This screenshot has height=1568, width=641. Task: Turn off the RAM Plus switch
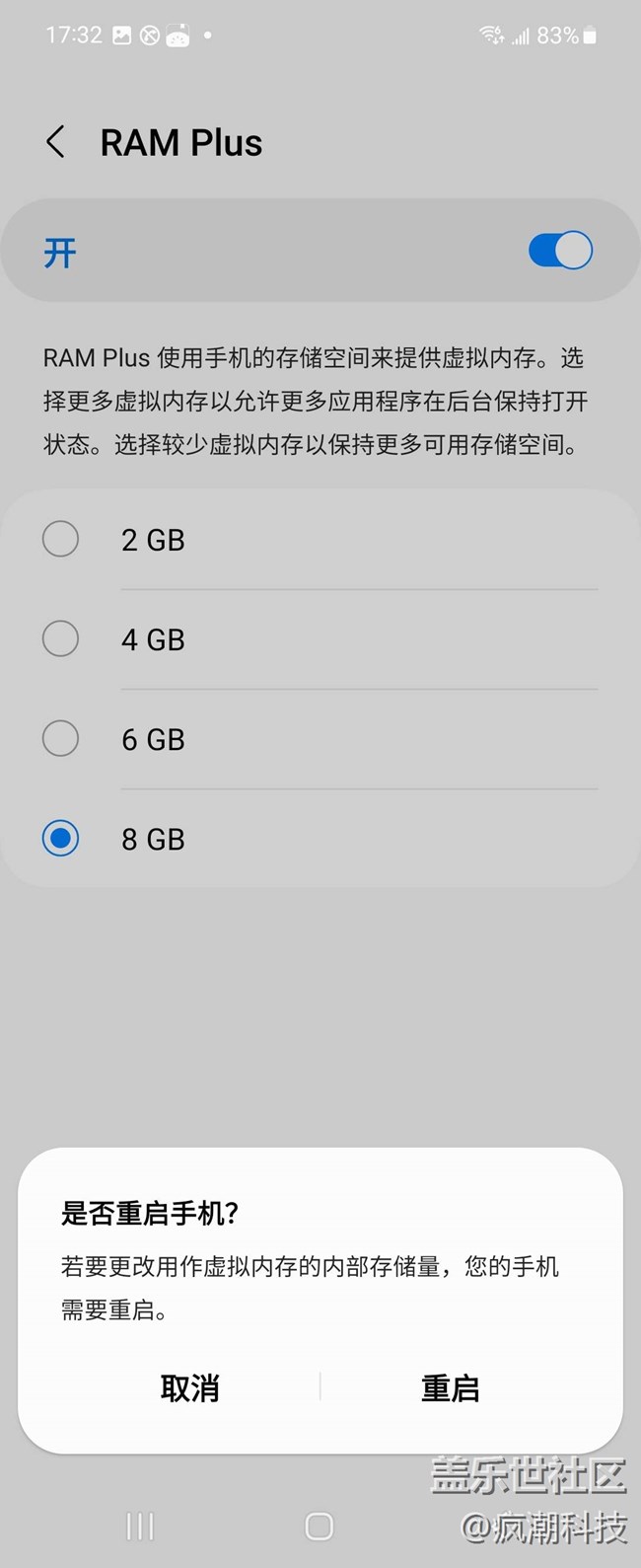click(x=560, y=251)
